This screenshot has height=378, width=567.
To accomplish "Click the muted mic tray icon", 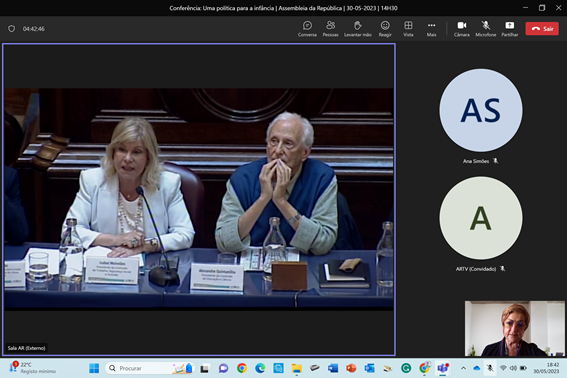I will (x=490, y=368).
